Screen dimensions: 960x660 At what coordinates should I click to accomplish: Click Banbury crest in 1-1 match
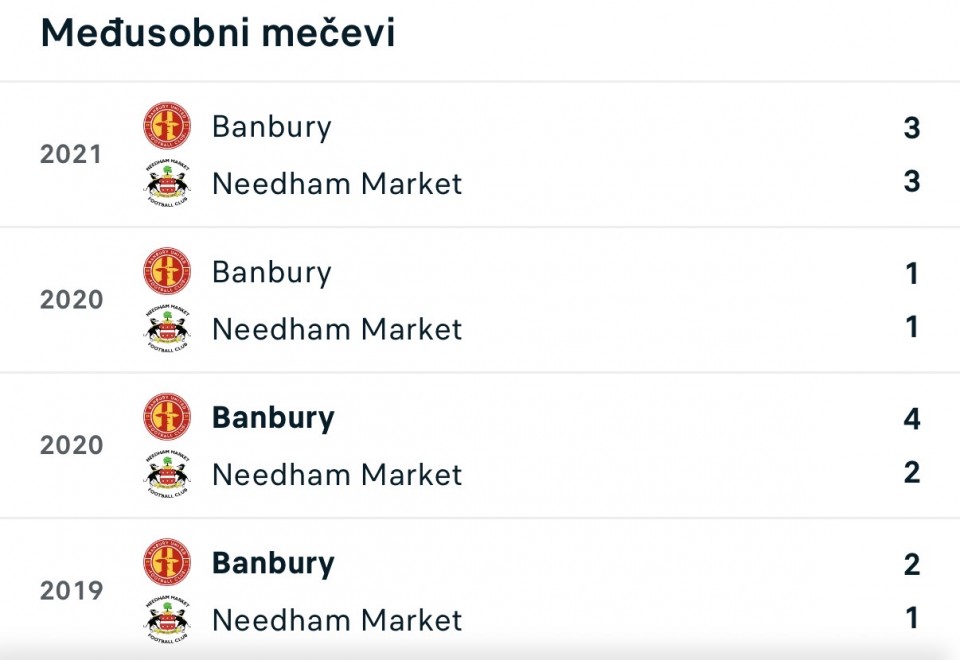166,272
